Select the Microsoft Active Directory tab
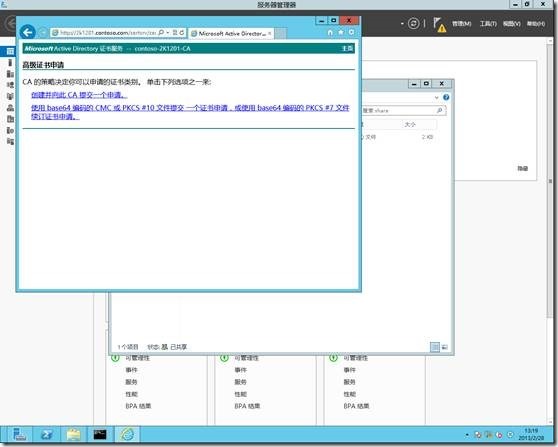 point(231,33)
